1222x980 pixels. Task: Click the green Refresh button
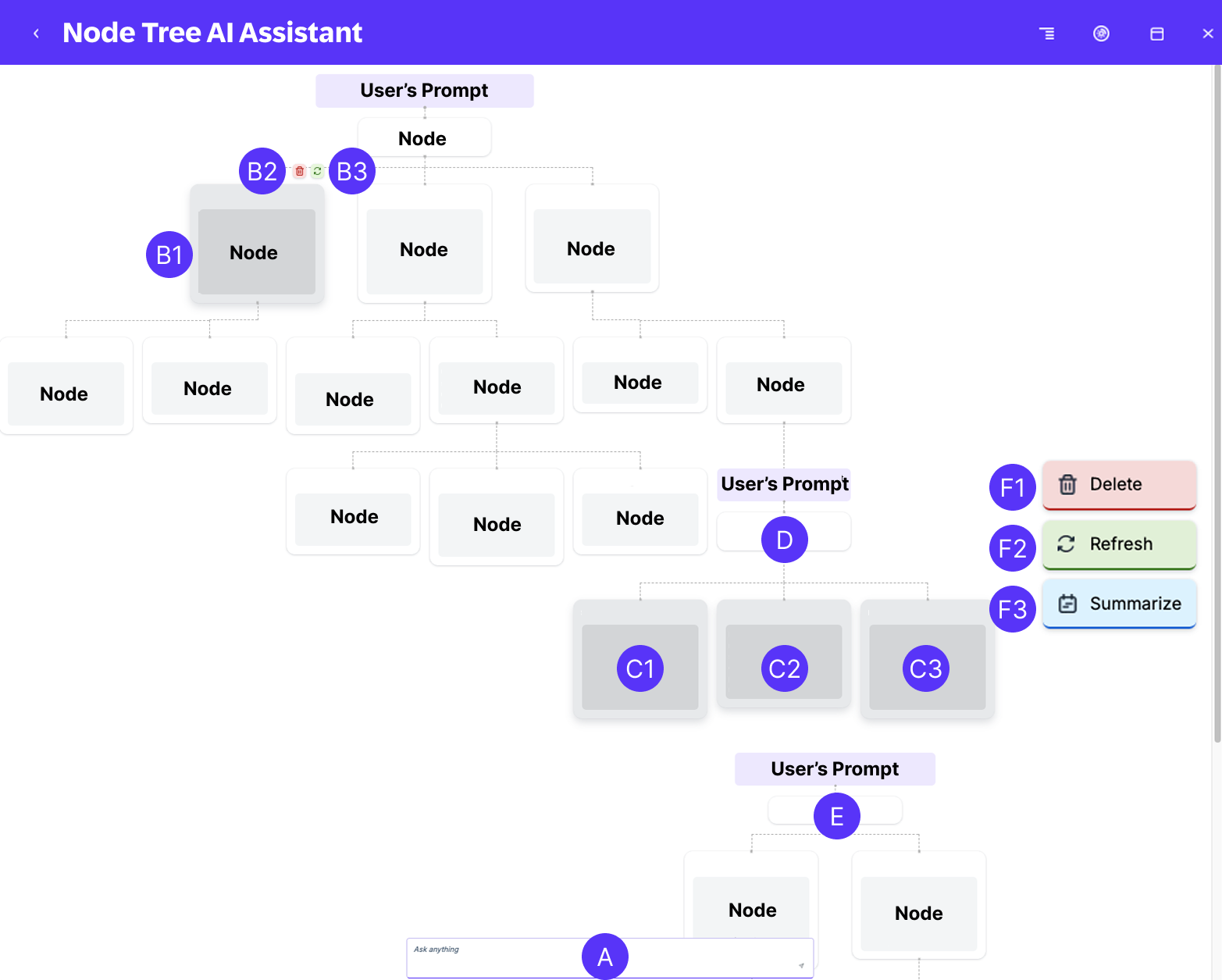1119,544
